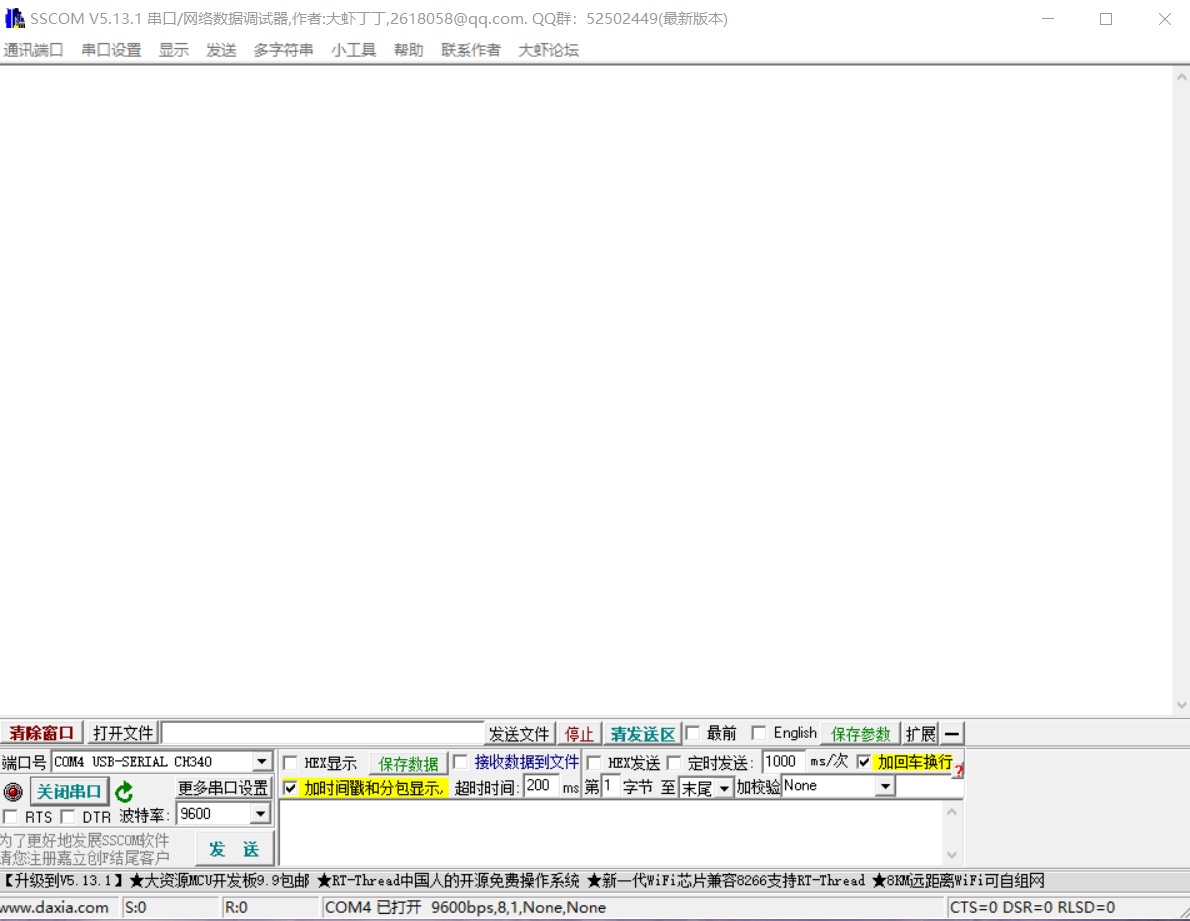
Task: Uncheck 加时间戳和分包显示
Action: point(290,786)
